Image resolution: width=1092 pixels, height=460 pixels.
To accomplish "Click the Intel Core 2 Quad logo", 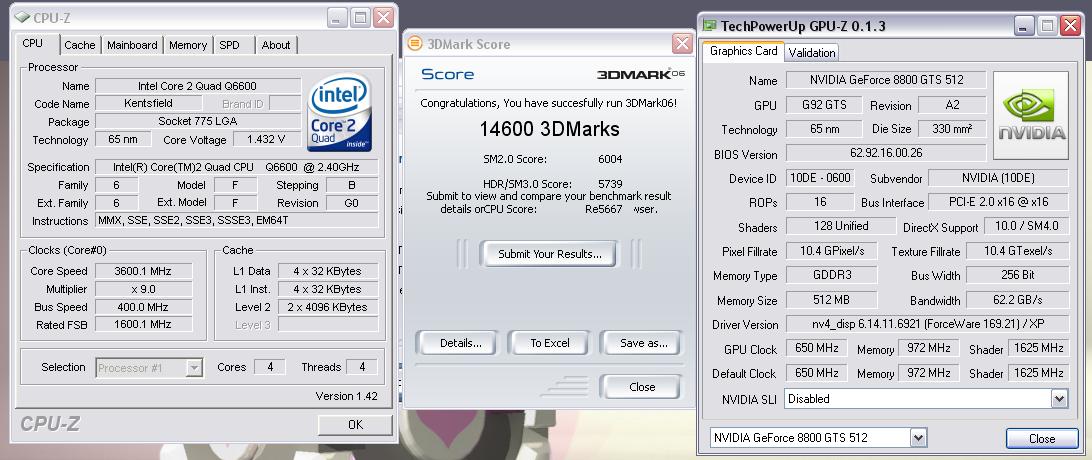I will (x=340, y=113).
